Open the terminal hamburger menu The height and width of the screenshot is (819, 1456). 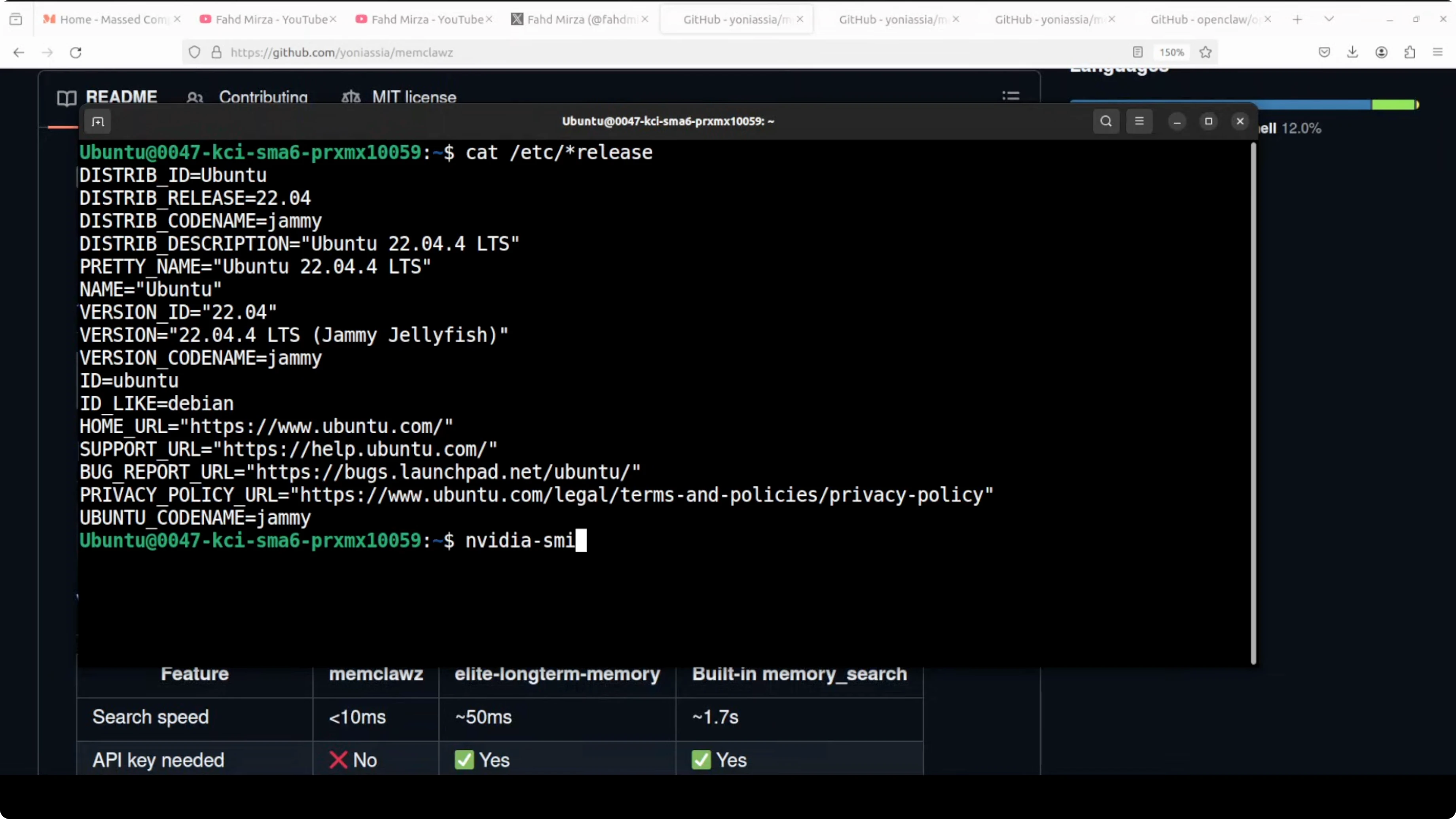pyautogui.click(x=1139, y=121)
